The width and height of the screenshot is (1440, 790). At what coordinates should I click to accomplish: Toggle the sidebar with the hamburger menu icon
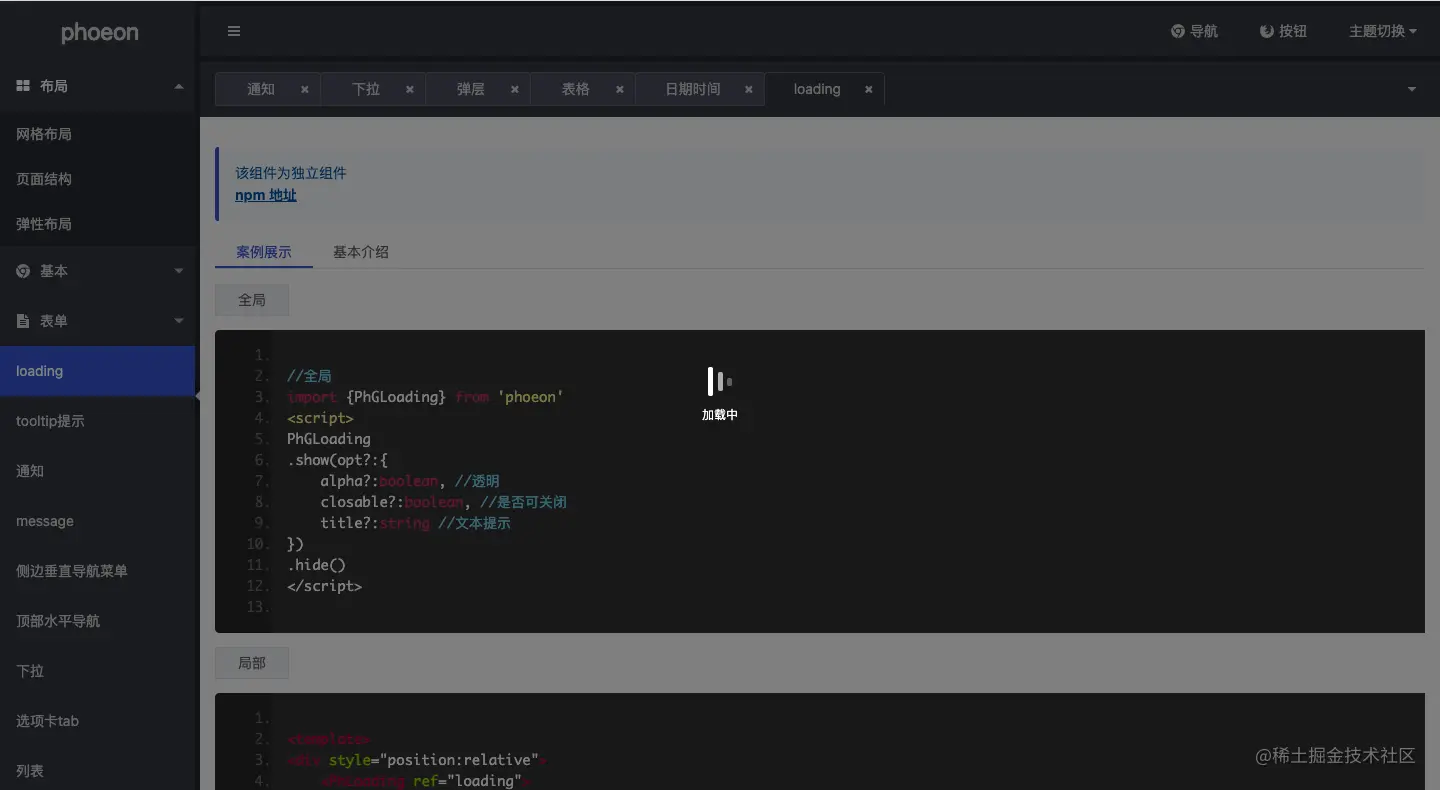point(234,31)
